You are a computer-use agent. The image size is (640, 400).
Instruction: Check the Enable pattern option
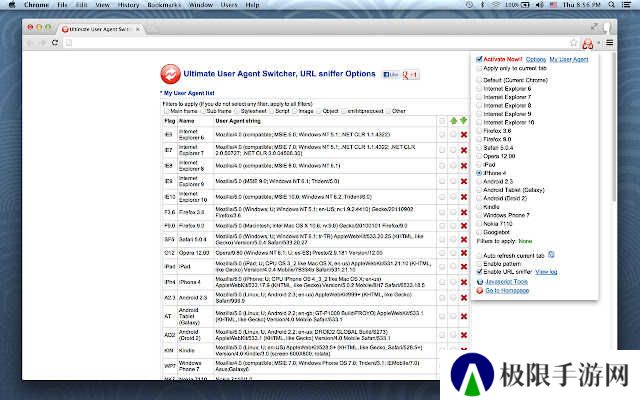[479, 264]
